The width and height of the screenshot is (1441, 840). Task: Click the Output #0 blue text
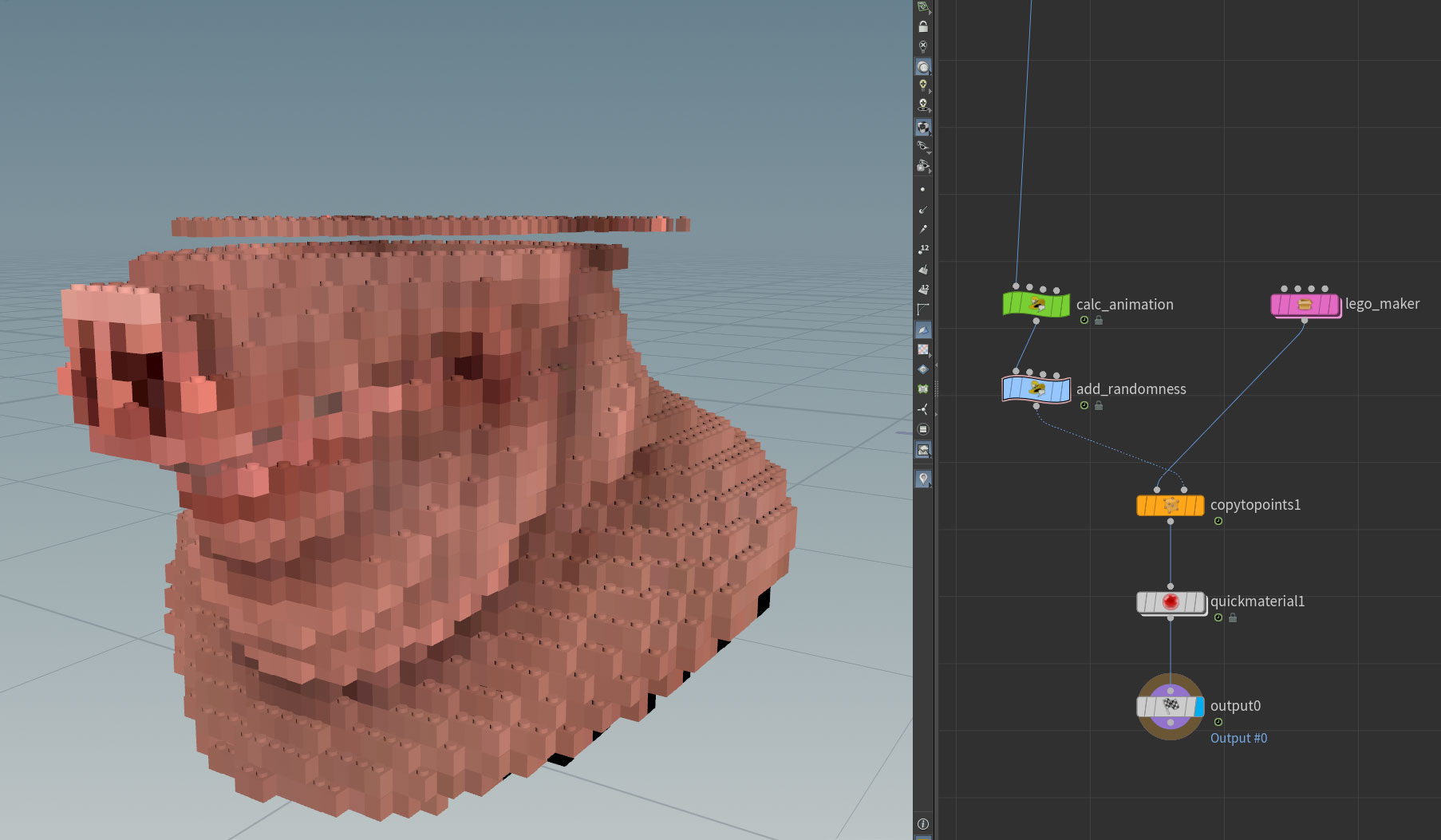pos(1238,738)
